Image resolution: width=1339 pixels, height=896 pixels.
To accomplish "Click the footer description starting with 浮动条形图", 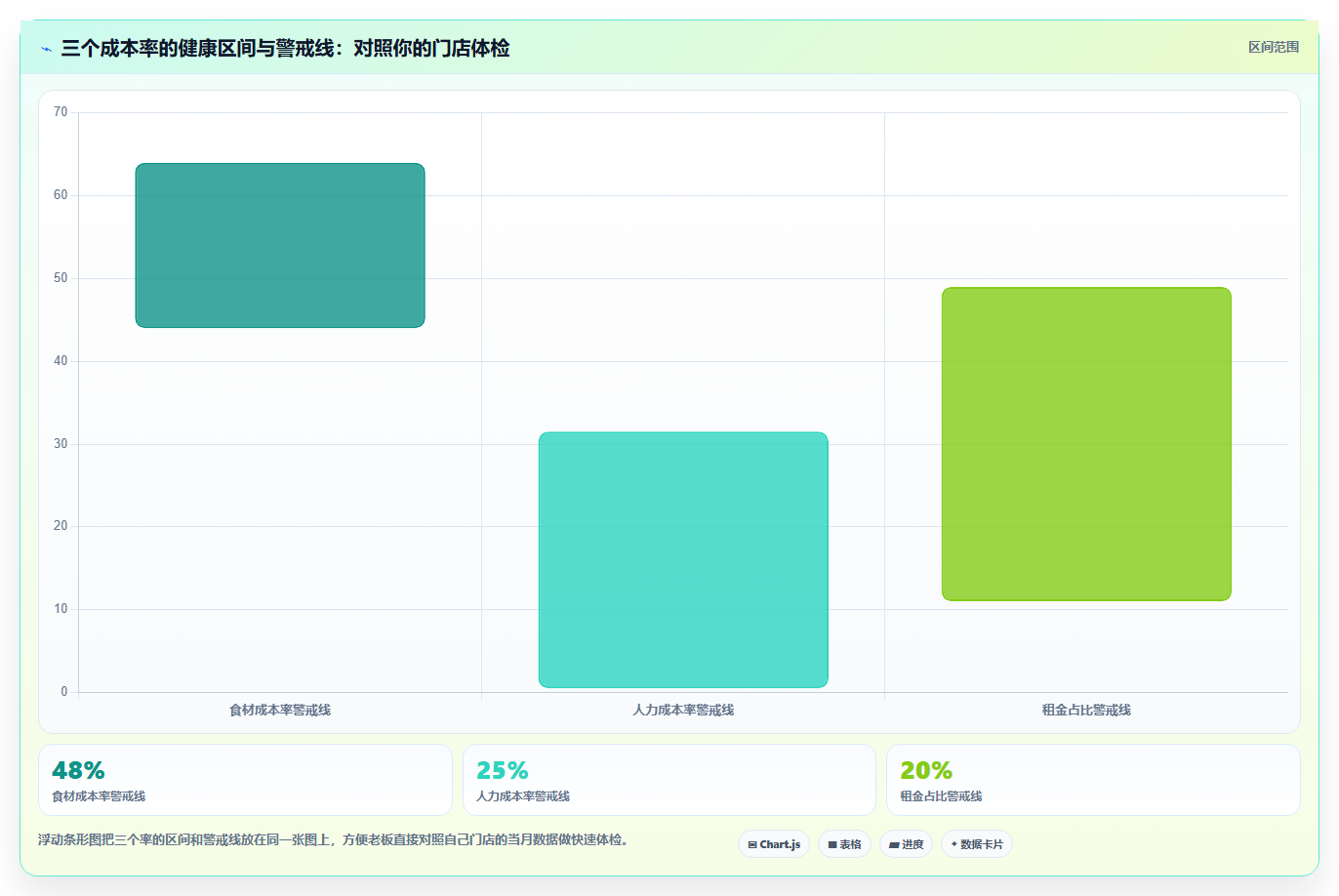I will click(335, 839).
